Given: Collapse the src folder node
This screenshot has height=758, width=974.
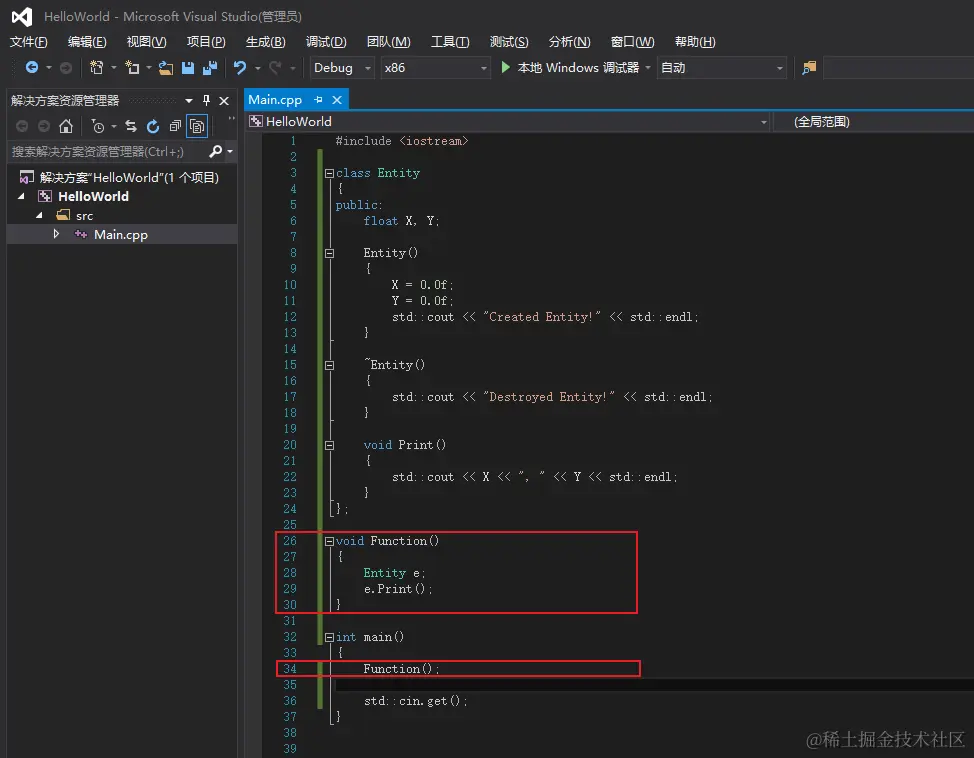Looking at the screenshot, I should coord(40,215).
